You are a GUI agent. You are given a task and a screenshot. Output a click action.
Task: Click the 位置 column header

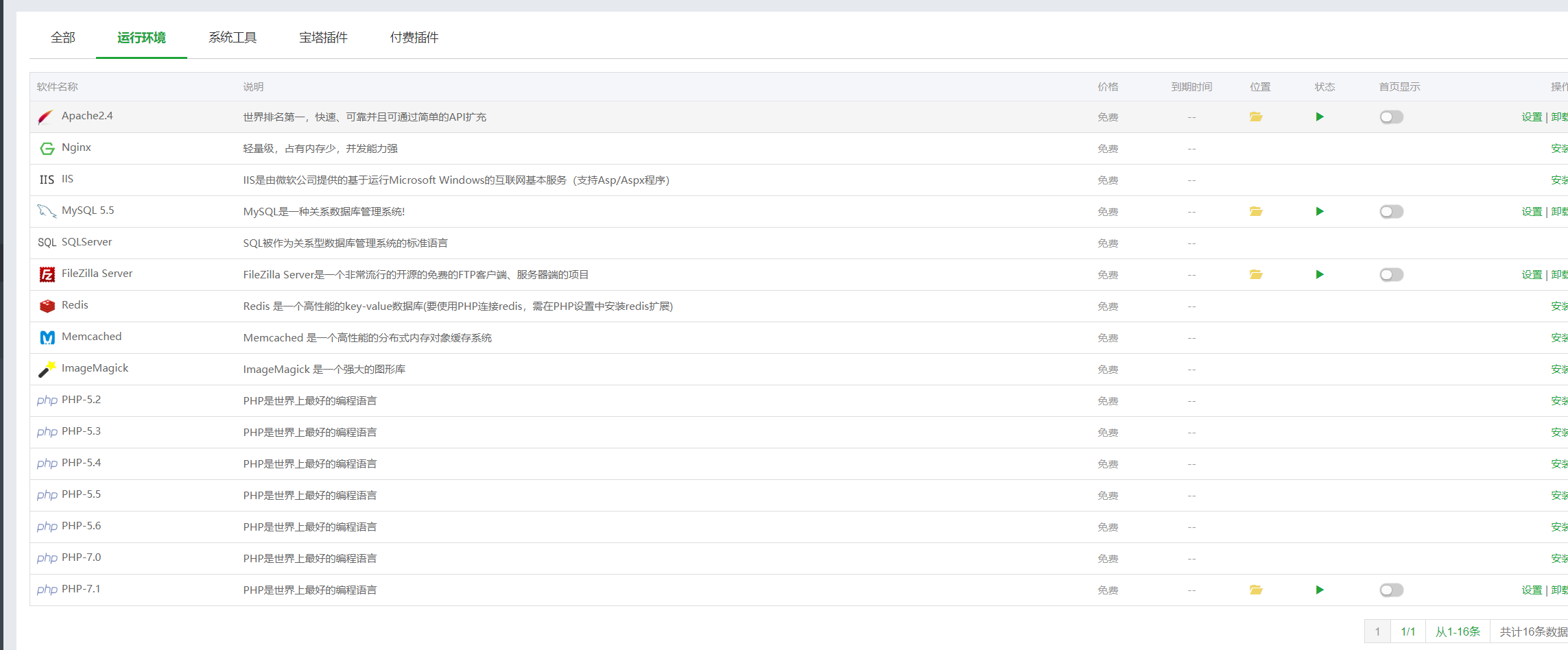click(x=1260, y=87)
